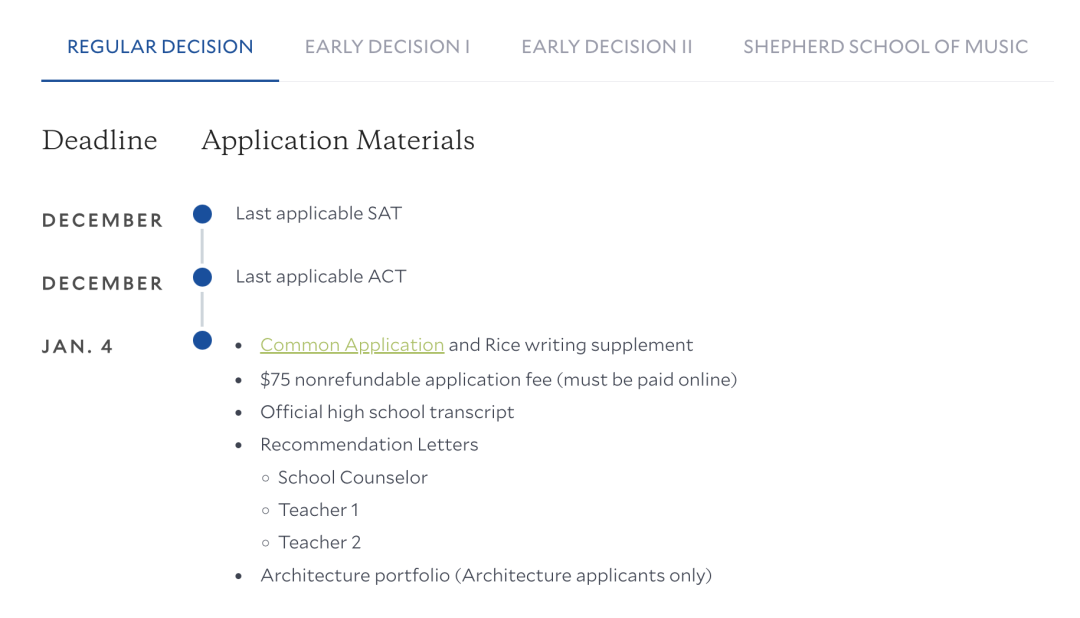Click the School Counselor sub-item
Viewport: 1080px width, 618px height.
pyautogui.click(x=353, y=478)
